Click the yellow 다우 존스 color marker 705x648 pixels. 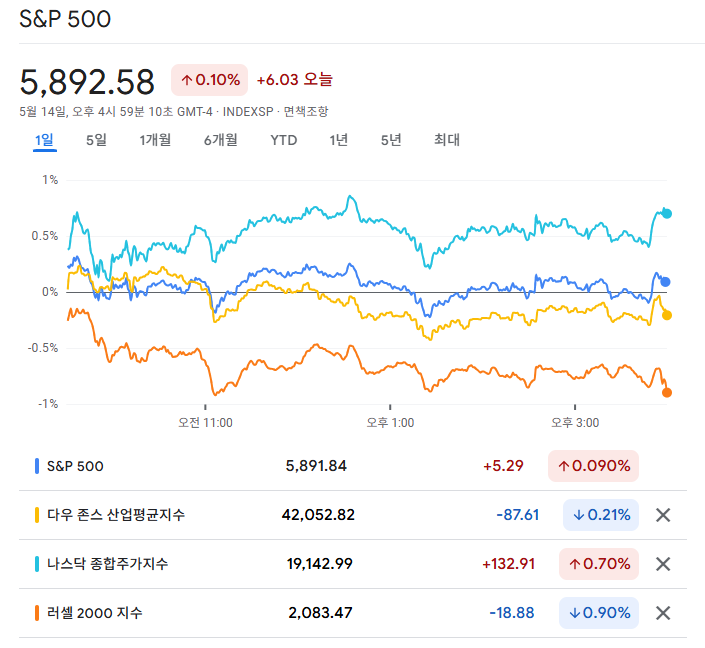tap(37, 515)
